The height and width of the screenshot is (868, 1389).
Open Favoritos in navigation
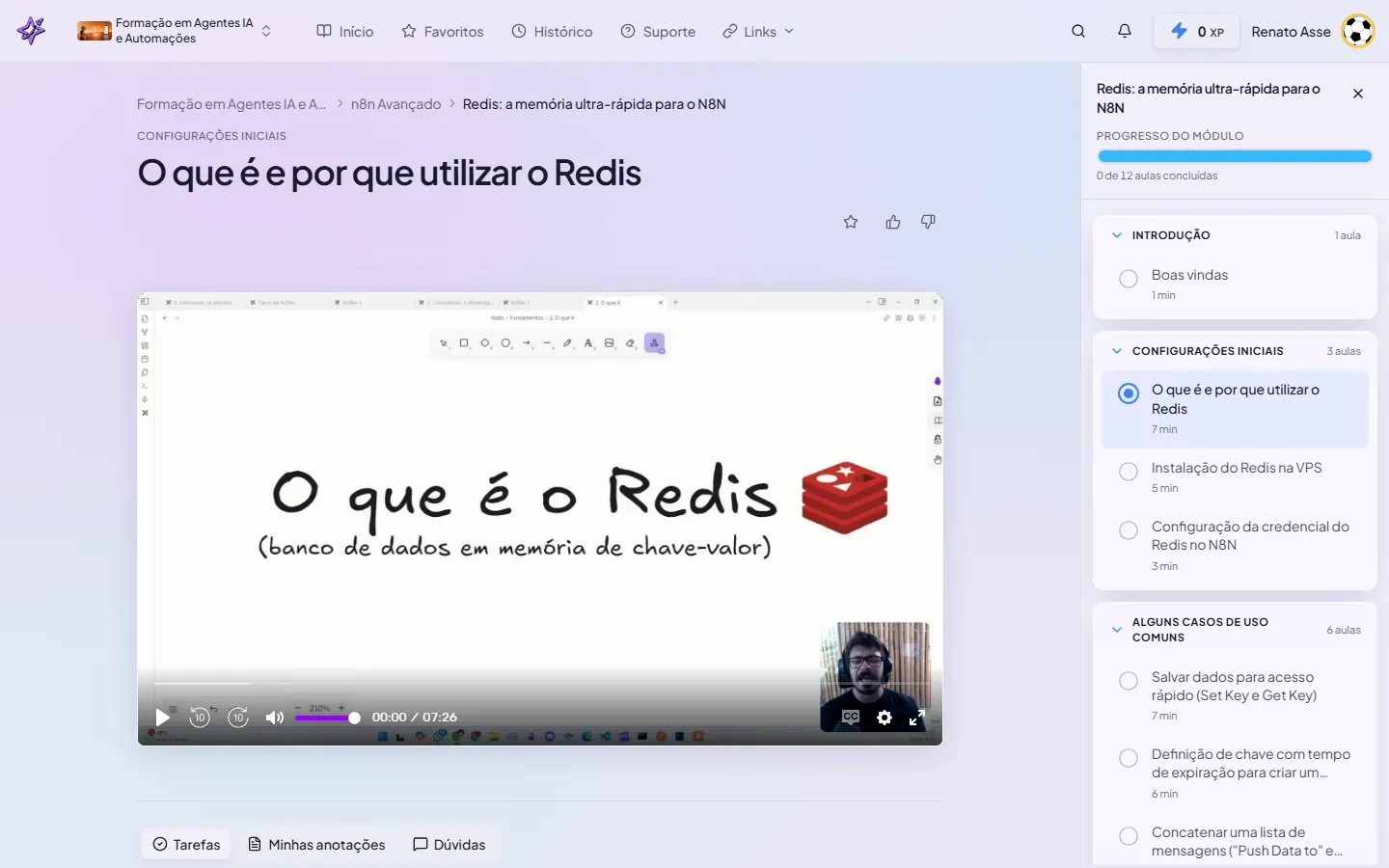tap(443, 31)
